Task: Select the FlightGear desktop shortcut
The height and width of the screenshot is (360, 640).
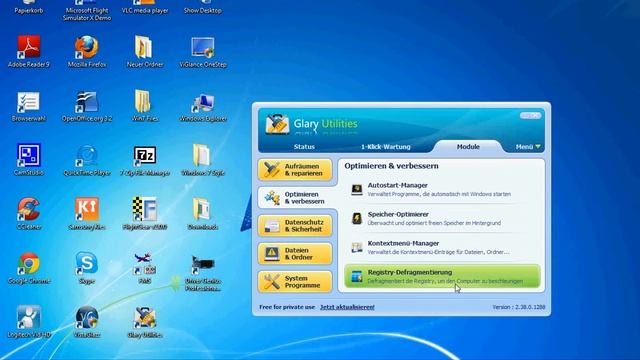Action: tap(144, 209)
